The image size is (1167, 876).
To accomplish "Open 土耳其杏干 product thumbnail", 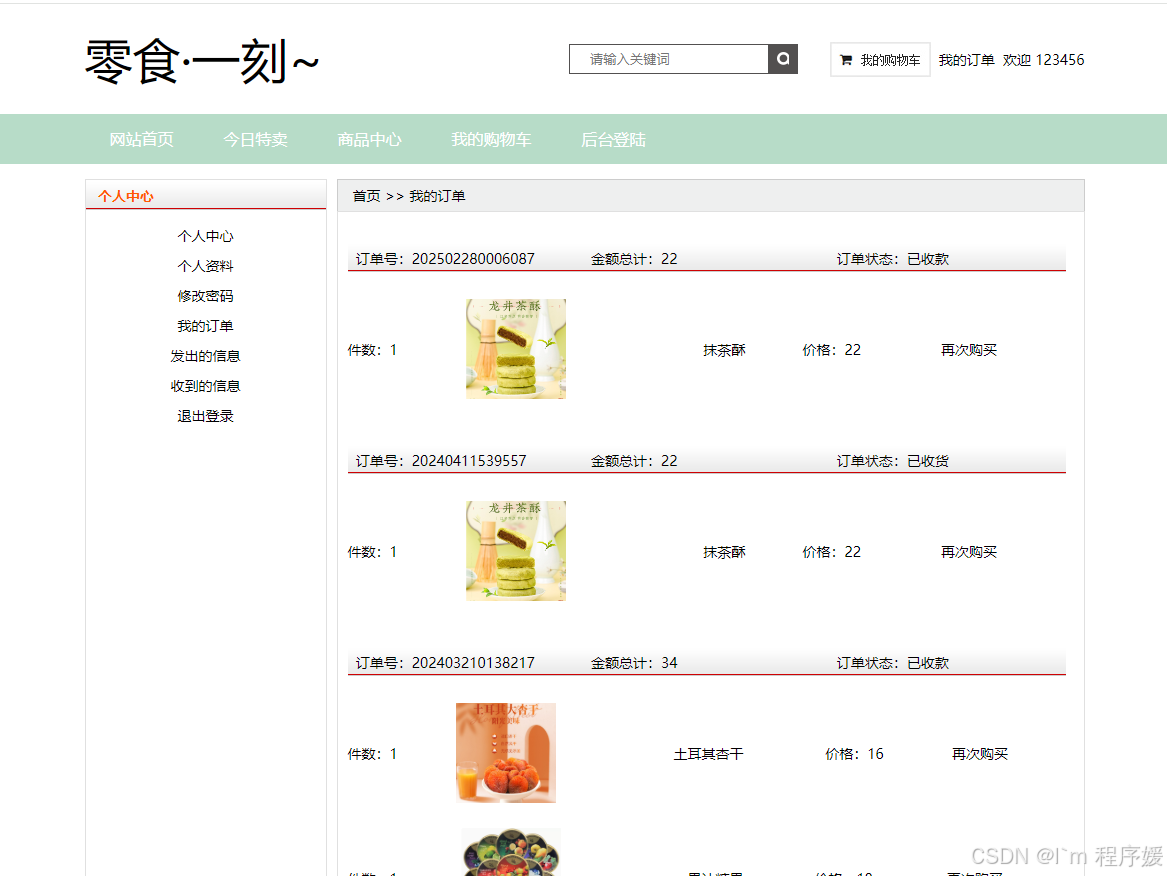I will pos(506,752).
